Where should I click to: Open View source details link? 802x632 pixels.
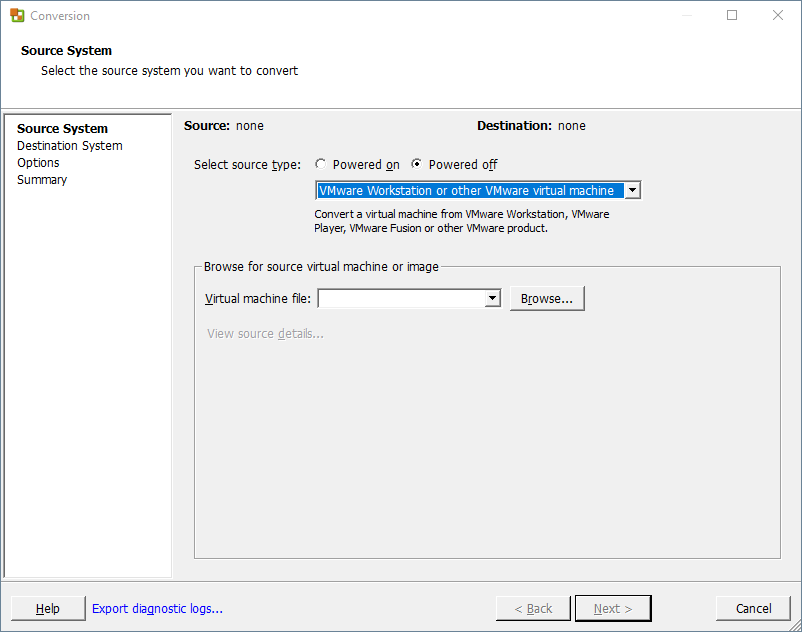(x=265, y=334)
